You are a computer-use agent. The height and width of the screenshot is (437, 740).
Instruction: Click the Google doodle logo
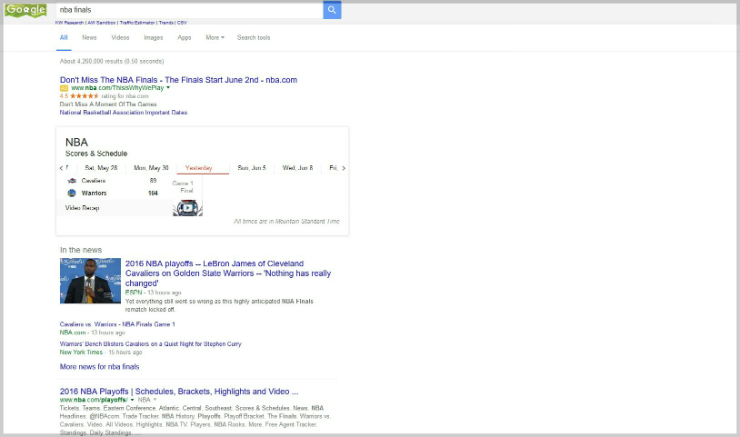coord(25,10)
